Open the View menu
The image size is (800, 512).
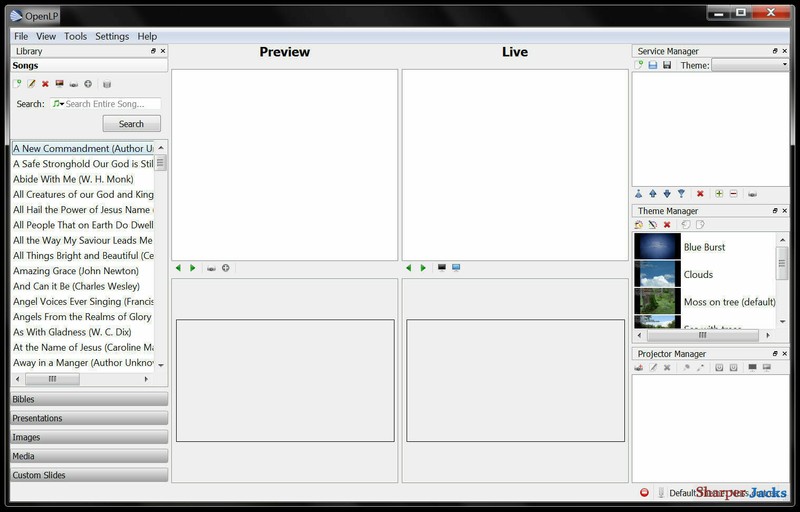tap(46, 36)
